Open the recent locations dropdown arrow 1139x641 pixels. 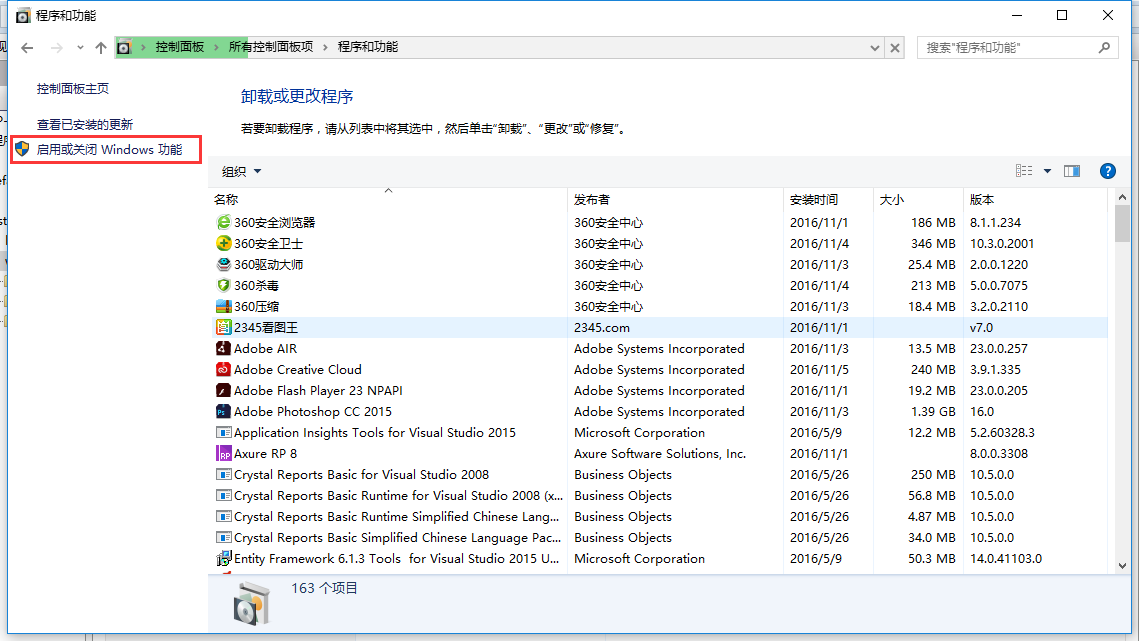pos(80,48)
